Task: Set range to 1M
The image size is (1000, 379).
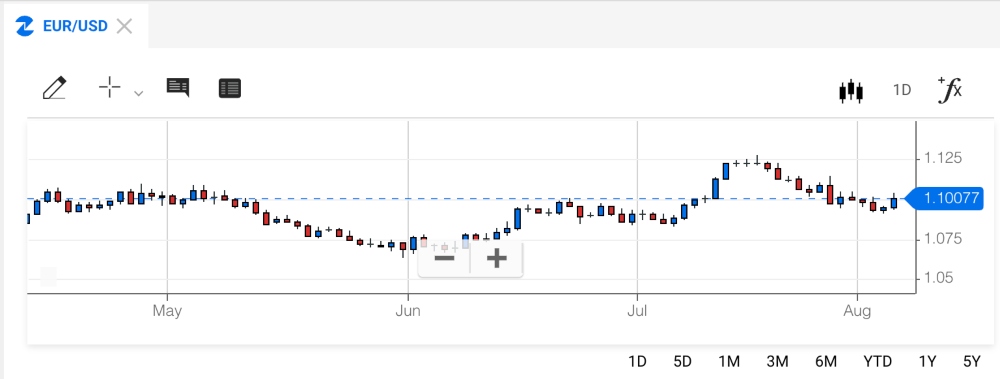Action: 729,362
